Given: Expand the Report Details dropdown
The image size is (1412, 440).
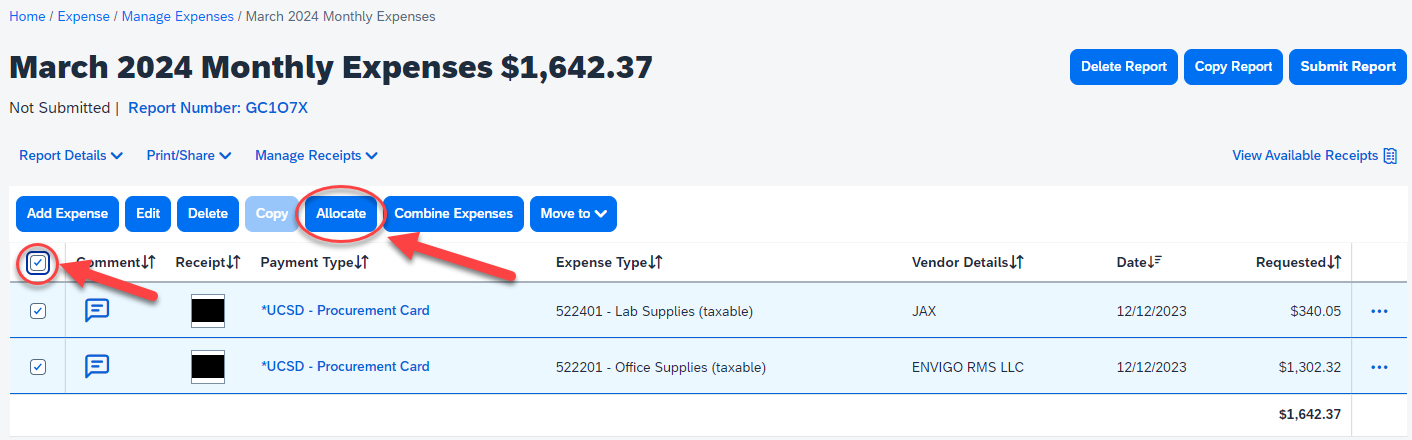Looking at the screenshot, I should (x=71, y=156).
